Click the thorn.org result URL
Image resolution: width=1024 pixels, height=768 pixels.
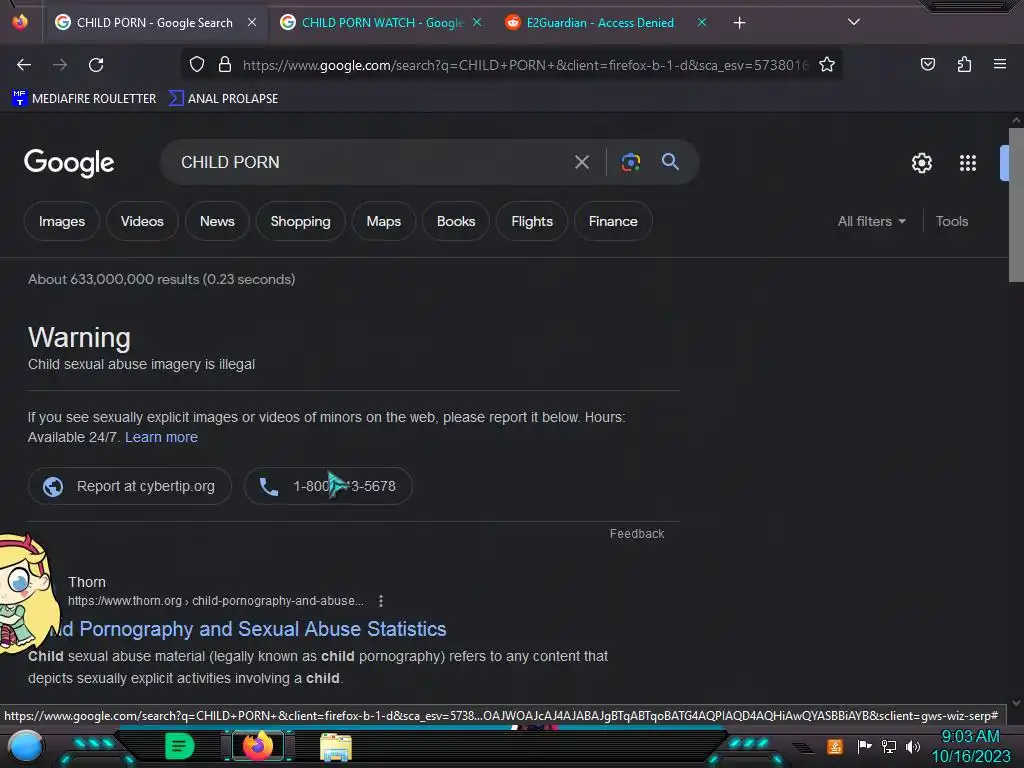tap(216, 601)
